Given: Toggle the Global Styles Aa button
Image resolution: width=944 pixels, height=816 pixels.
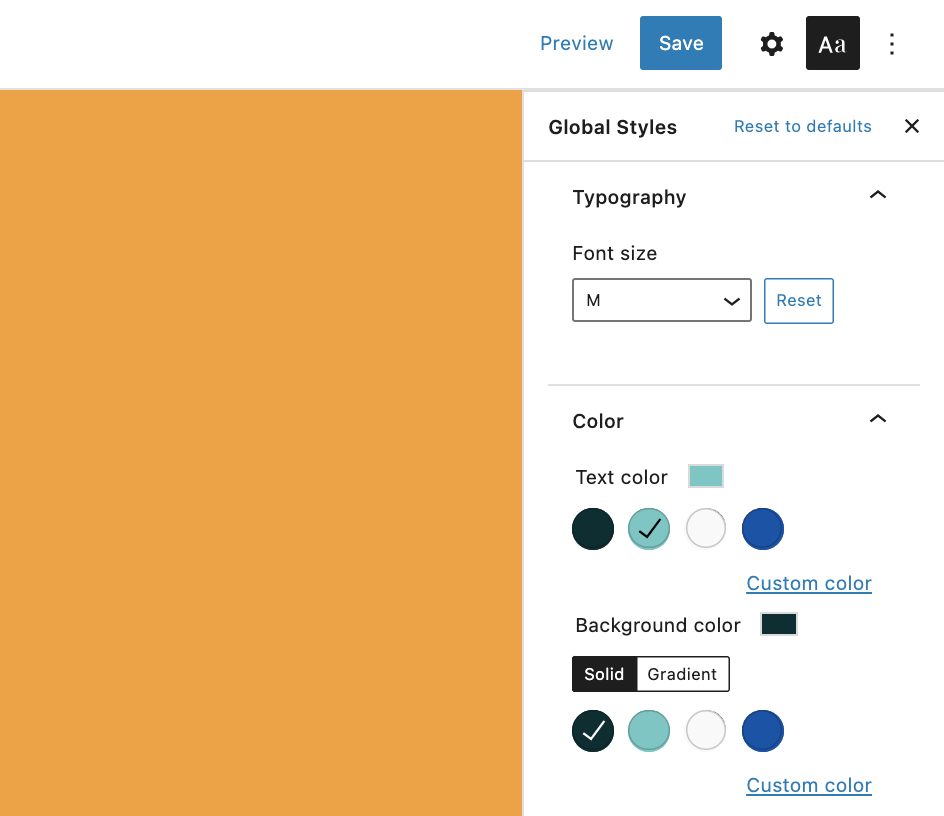Looking at the screenshot, I should coord(833,43).
